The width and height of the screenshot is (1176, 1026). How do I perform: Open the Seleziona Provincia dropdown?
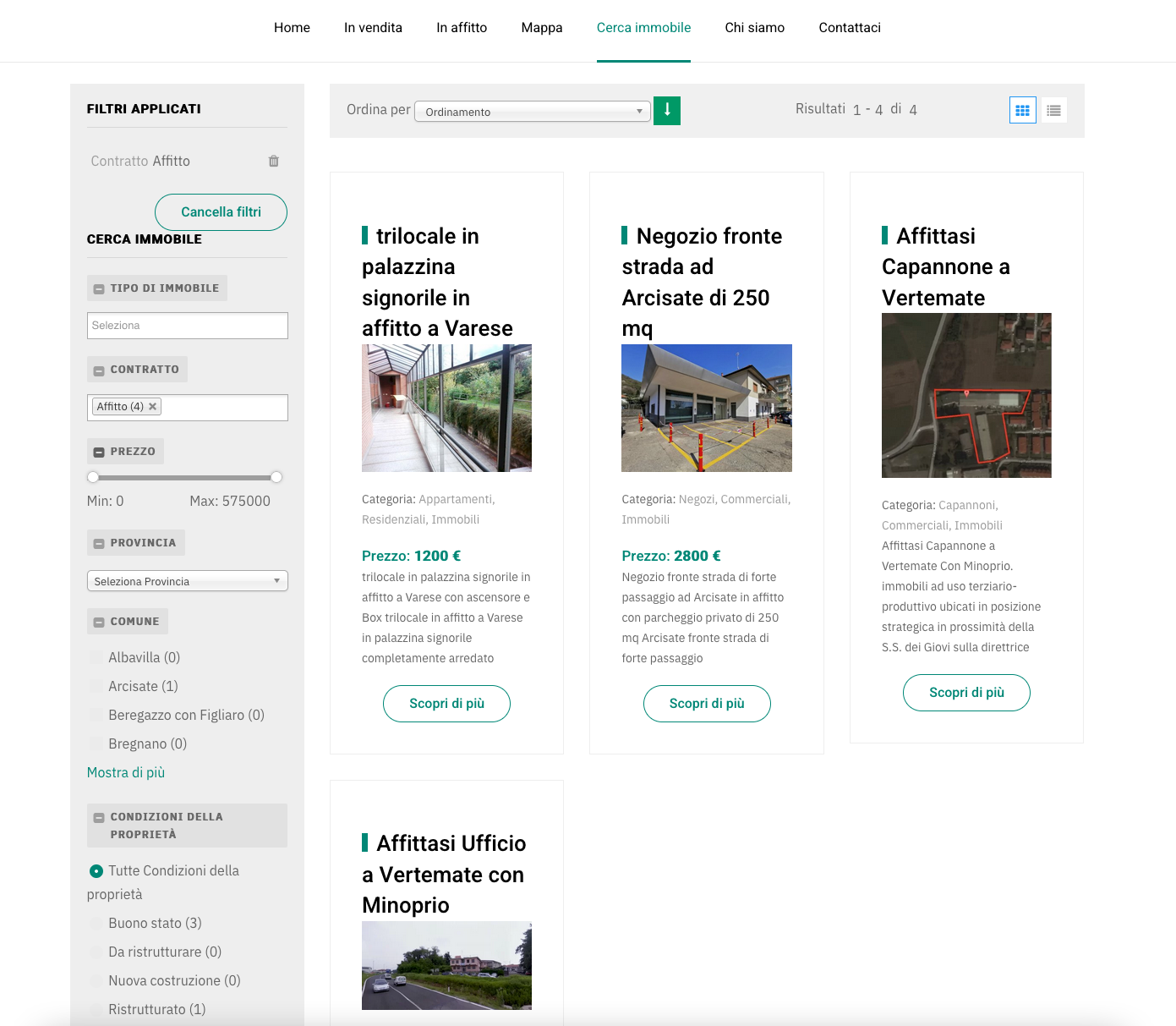point(187,581)
